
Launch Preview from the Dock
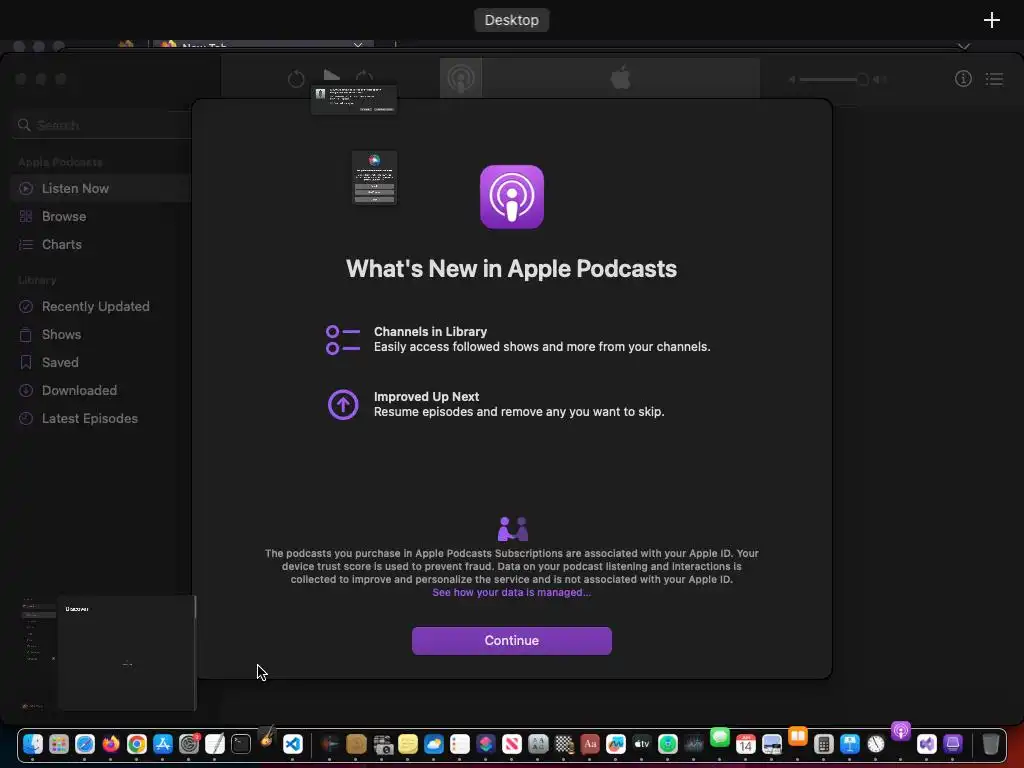coord(772,744)
